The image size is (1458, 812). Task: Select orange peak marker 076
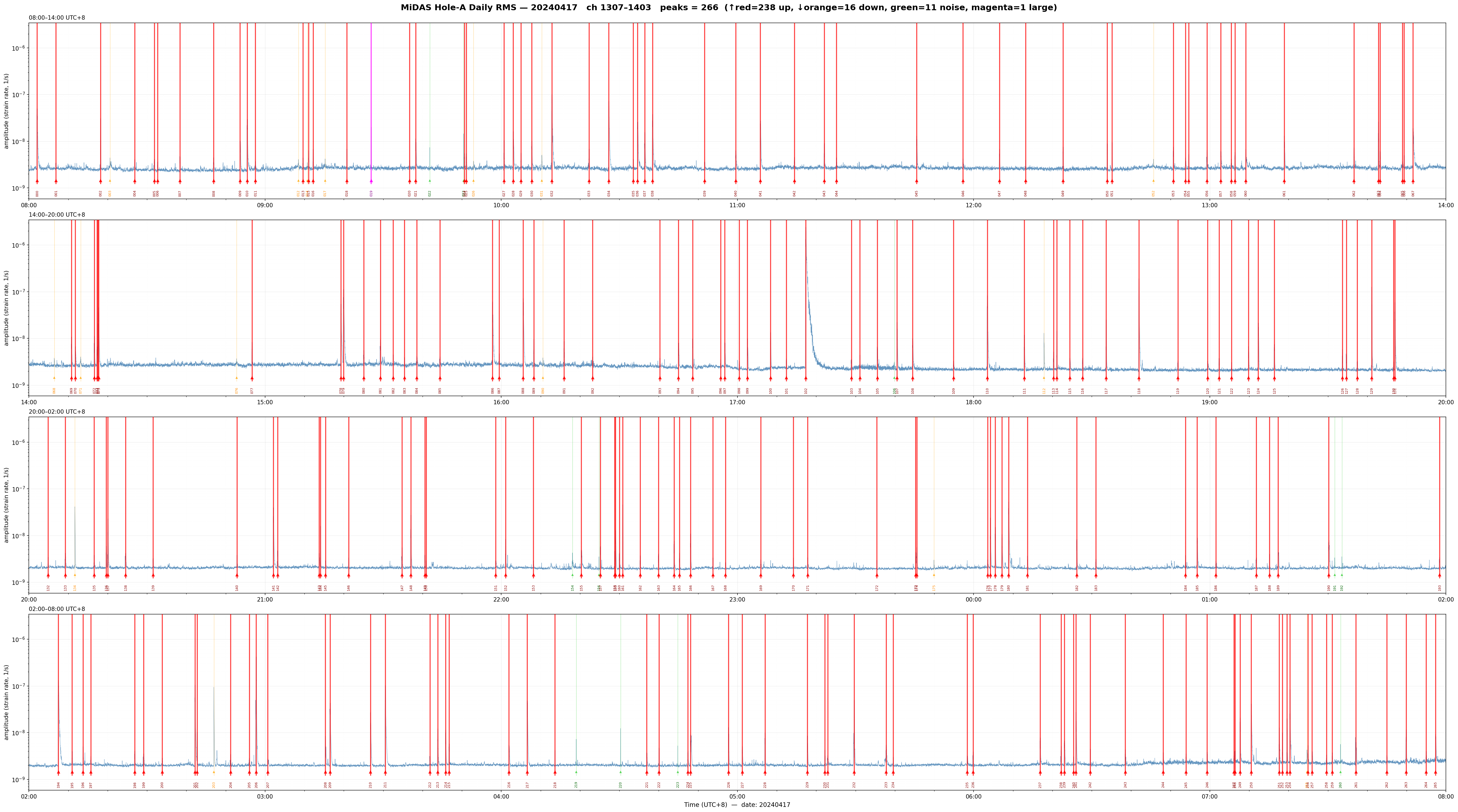237,378
